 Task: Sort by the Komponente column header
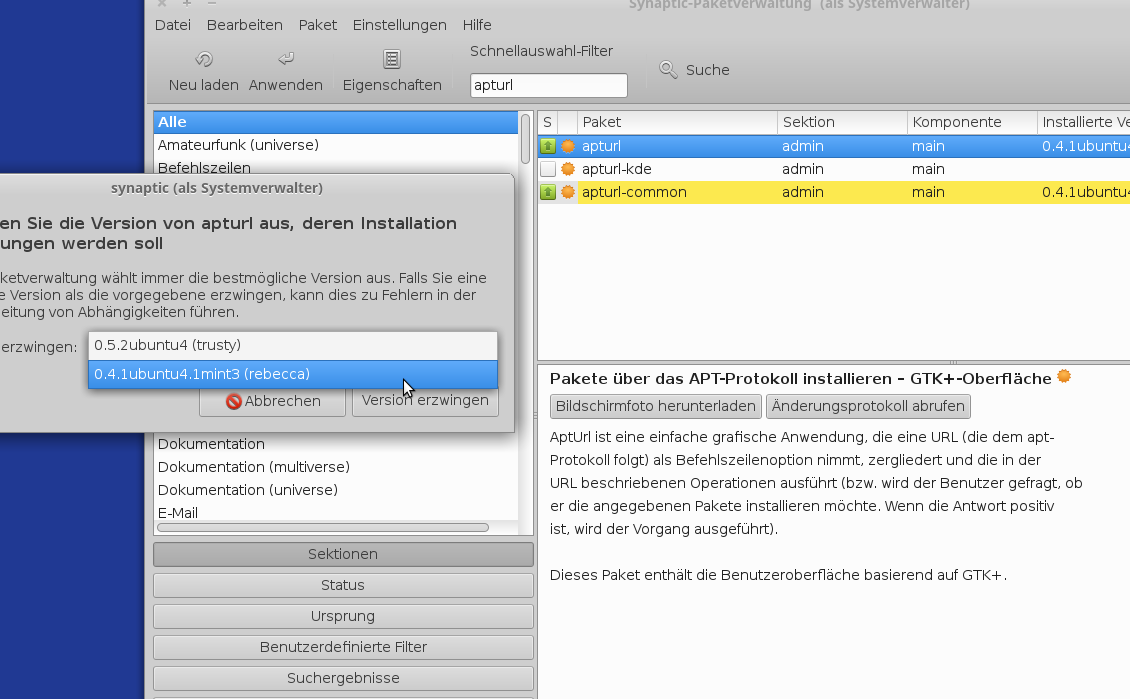pyautogui.click(x=972, y=123)
